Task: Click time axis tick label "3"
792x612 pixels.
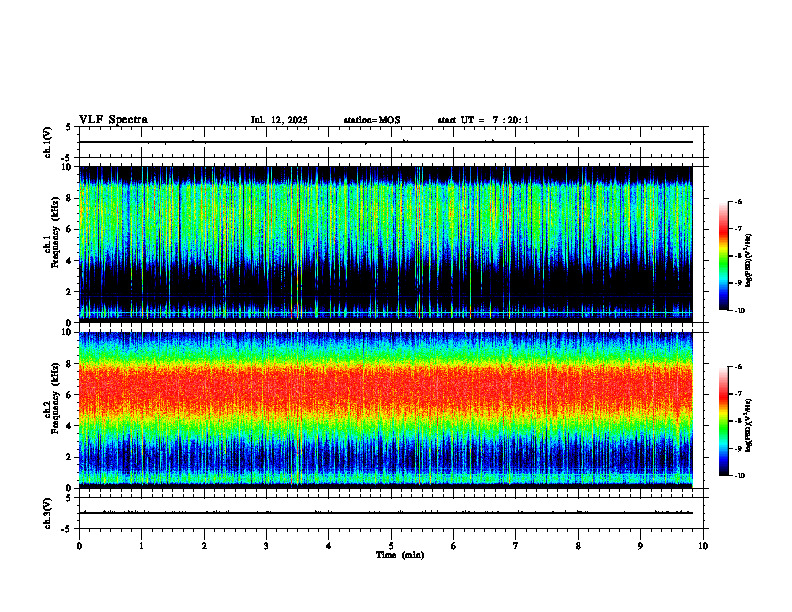Action: pyautogui.click(x=266, y=546)
